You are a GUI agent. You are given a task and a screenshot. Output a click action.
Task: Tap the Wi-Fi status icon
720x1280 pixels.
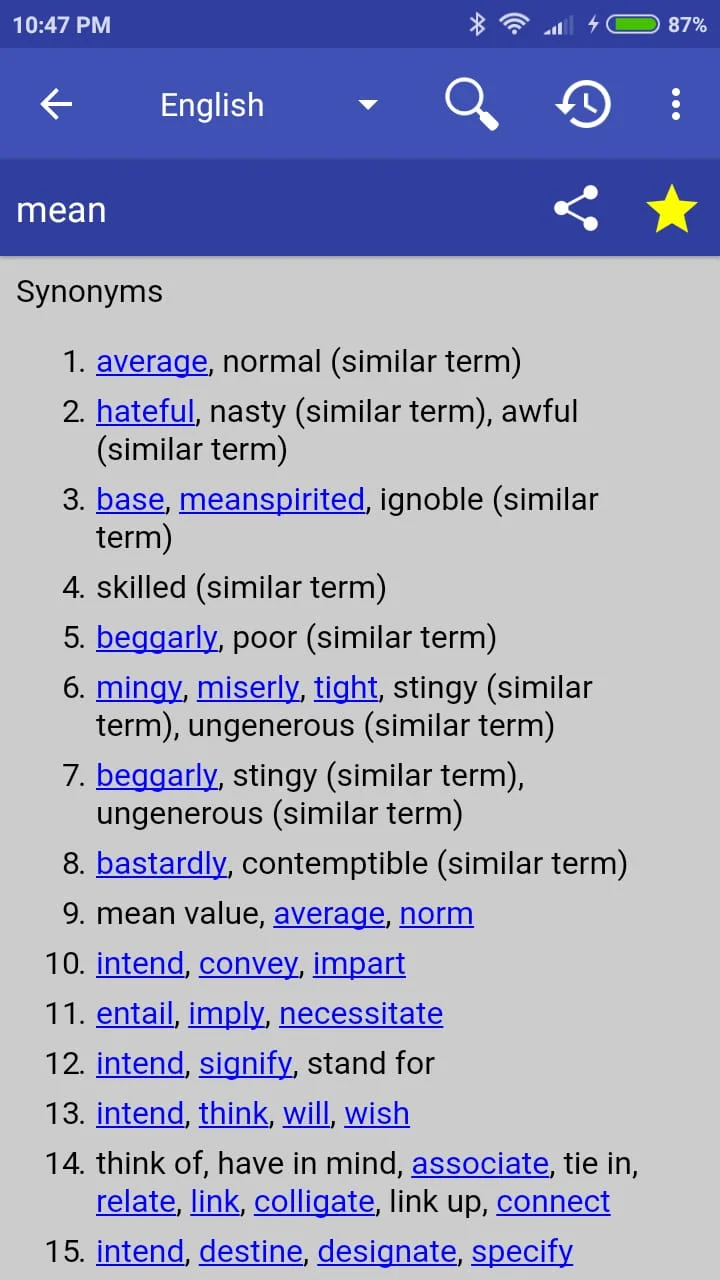coord(514,25)
